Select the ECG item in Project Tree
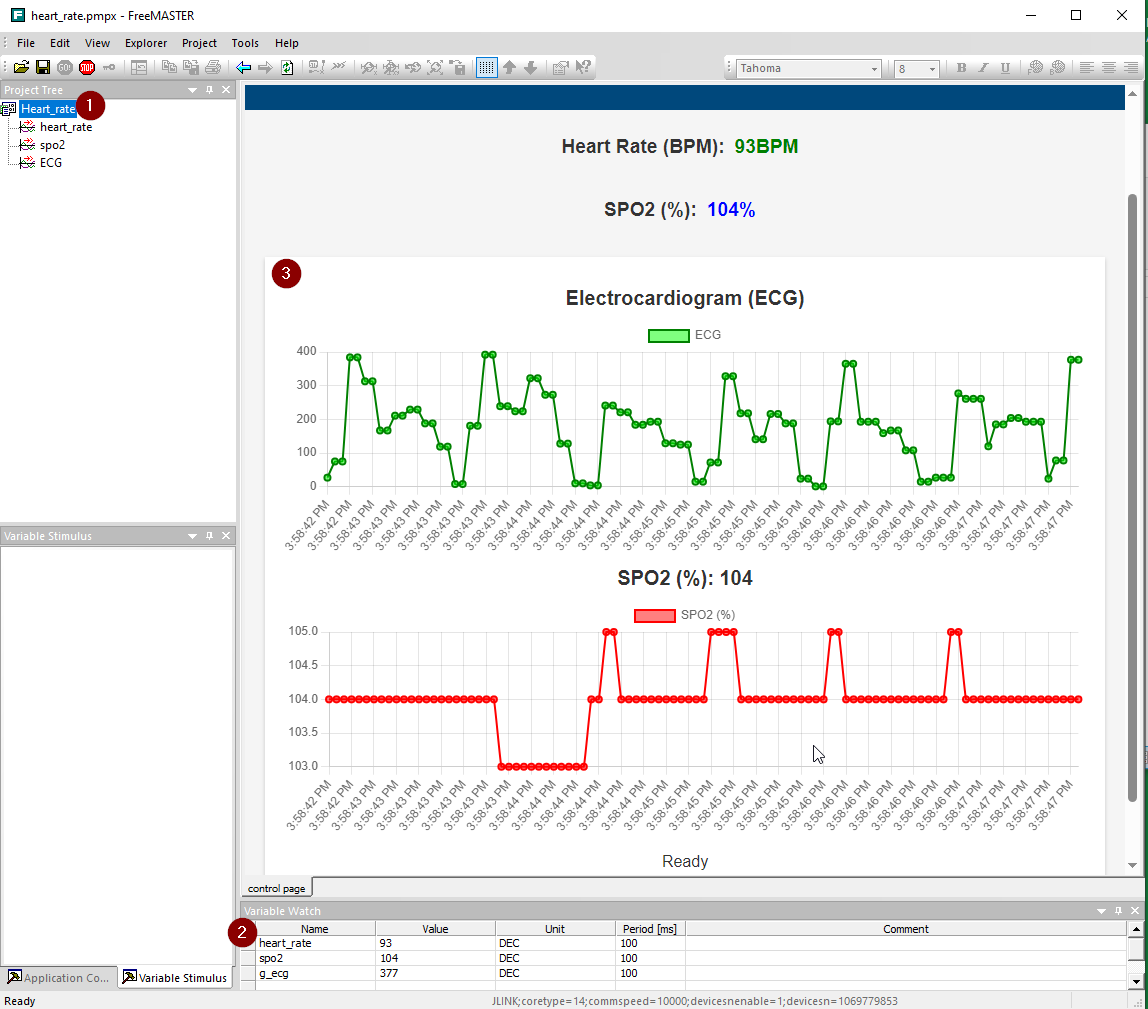Screen dimensions: 1148x1009 click(x=50, y=162)
